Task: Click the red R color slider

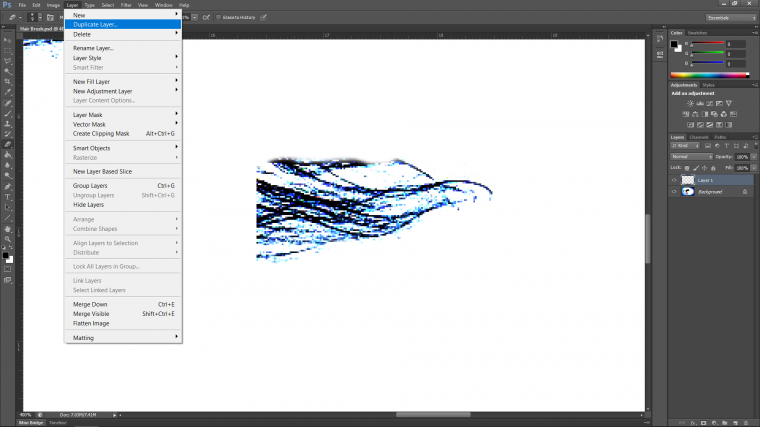Action: 707,44
